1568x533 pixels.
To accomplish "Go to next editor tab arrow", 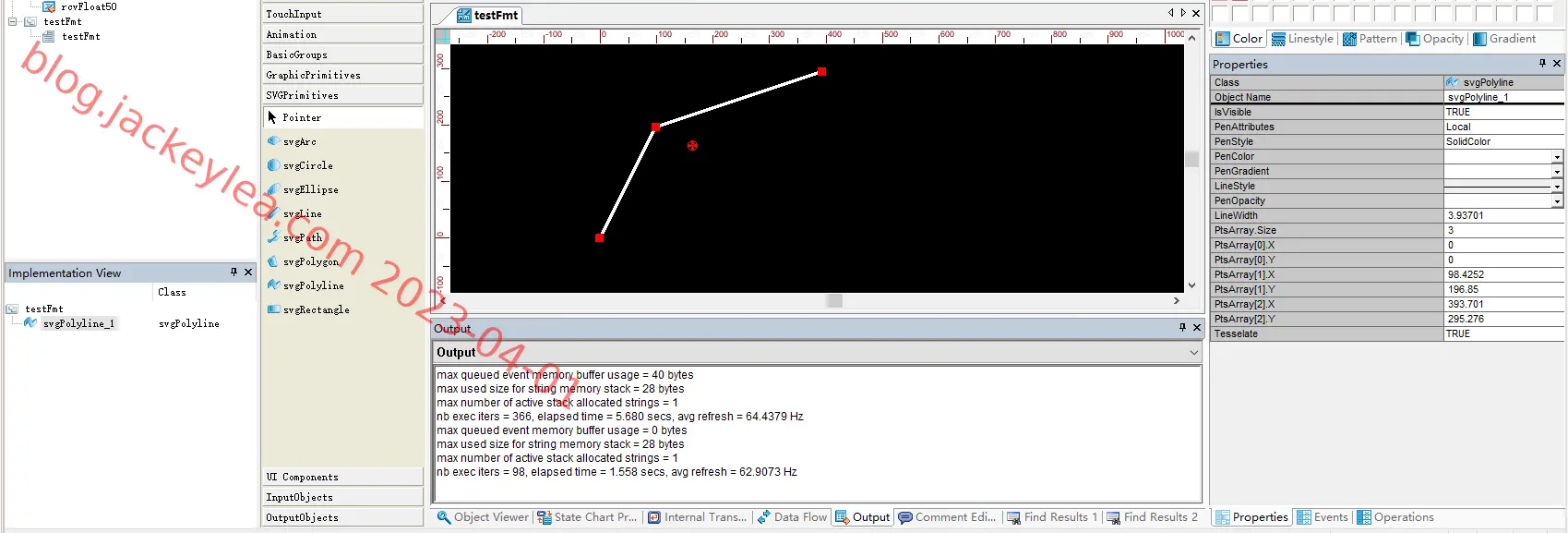I will coord(1183,13).
